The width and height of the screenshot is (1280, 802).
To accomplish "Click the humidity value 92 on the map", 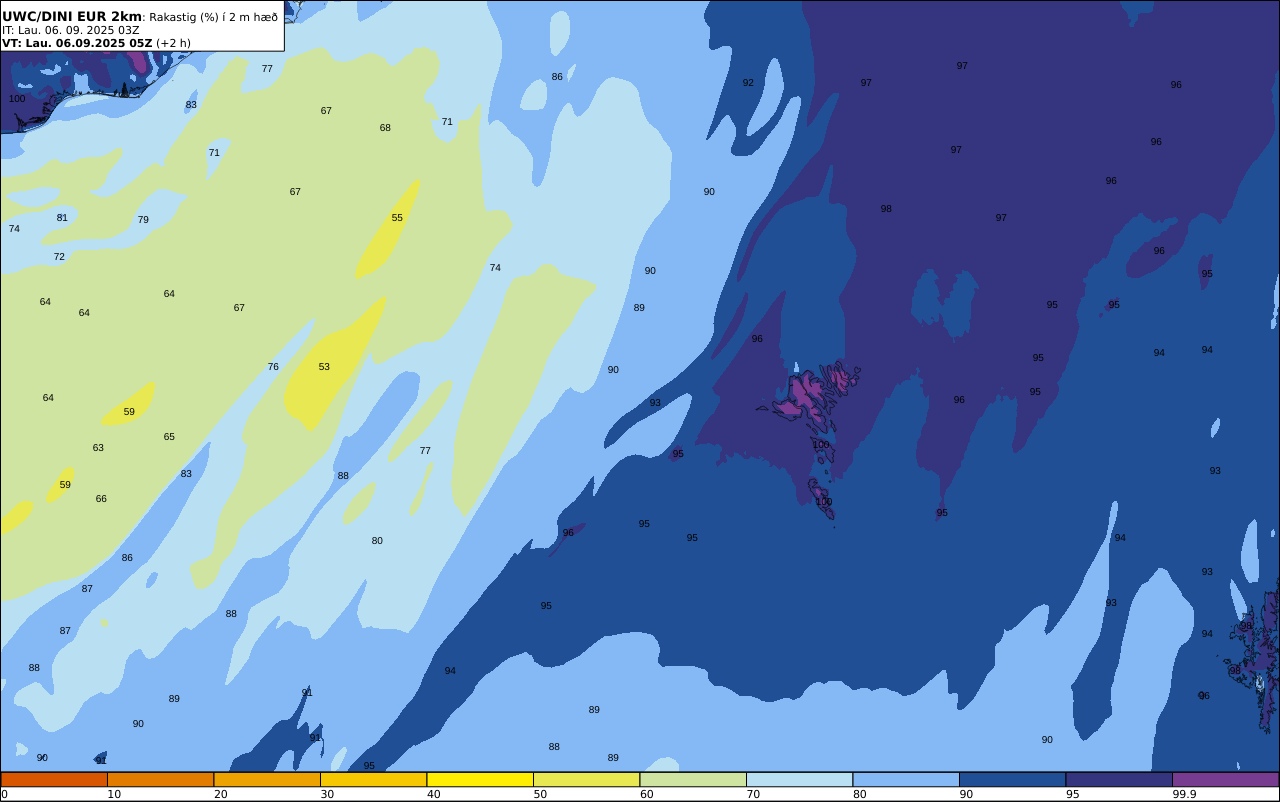I will [748, 83].
